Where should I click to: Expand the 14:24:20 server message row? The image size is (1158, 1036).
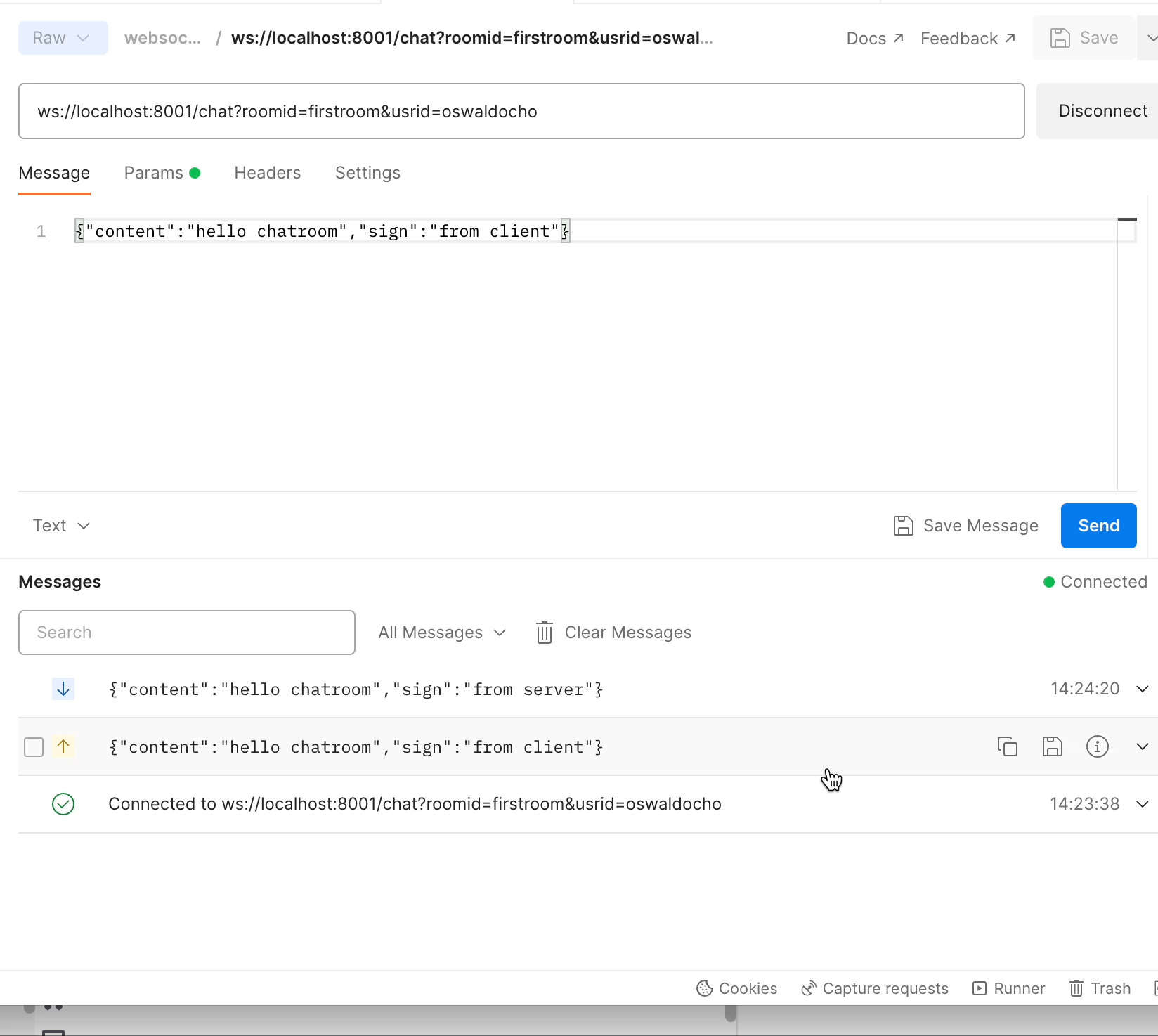click(x=1143, y=689)
